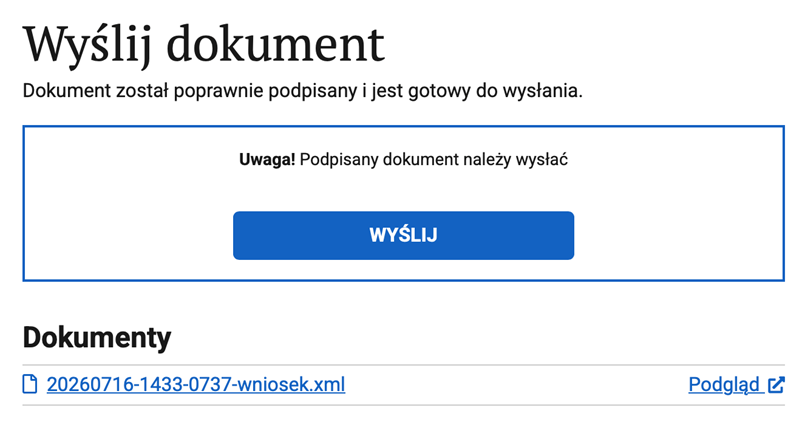Send the signed document using WYŚLIJ
The width and height of the screenshot is (809, 433).
[403, 235]
